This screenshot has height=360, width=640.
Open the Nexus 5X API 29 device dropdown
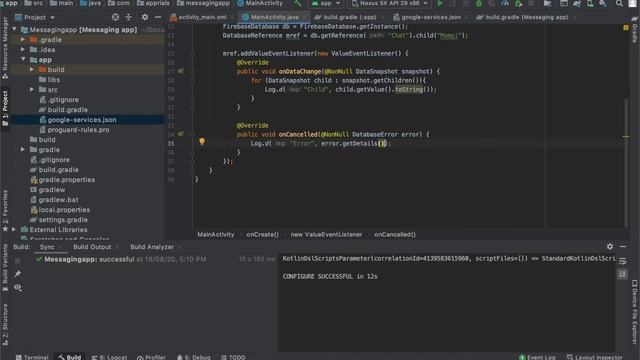[389, 4]
